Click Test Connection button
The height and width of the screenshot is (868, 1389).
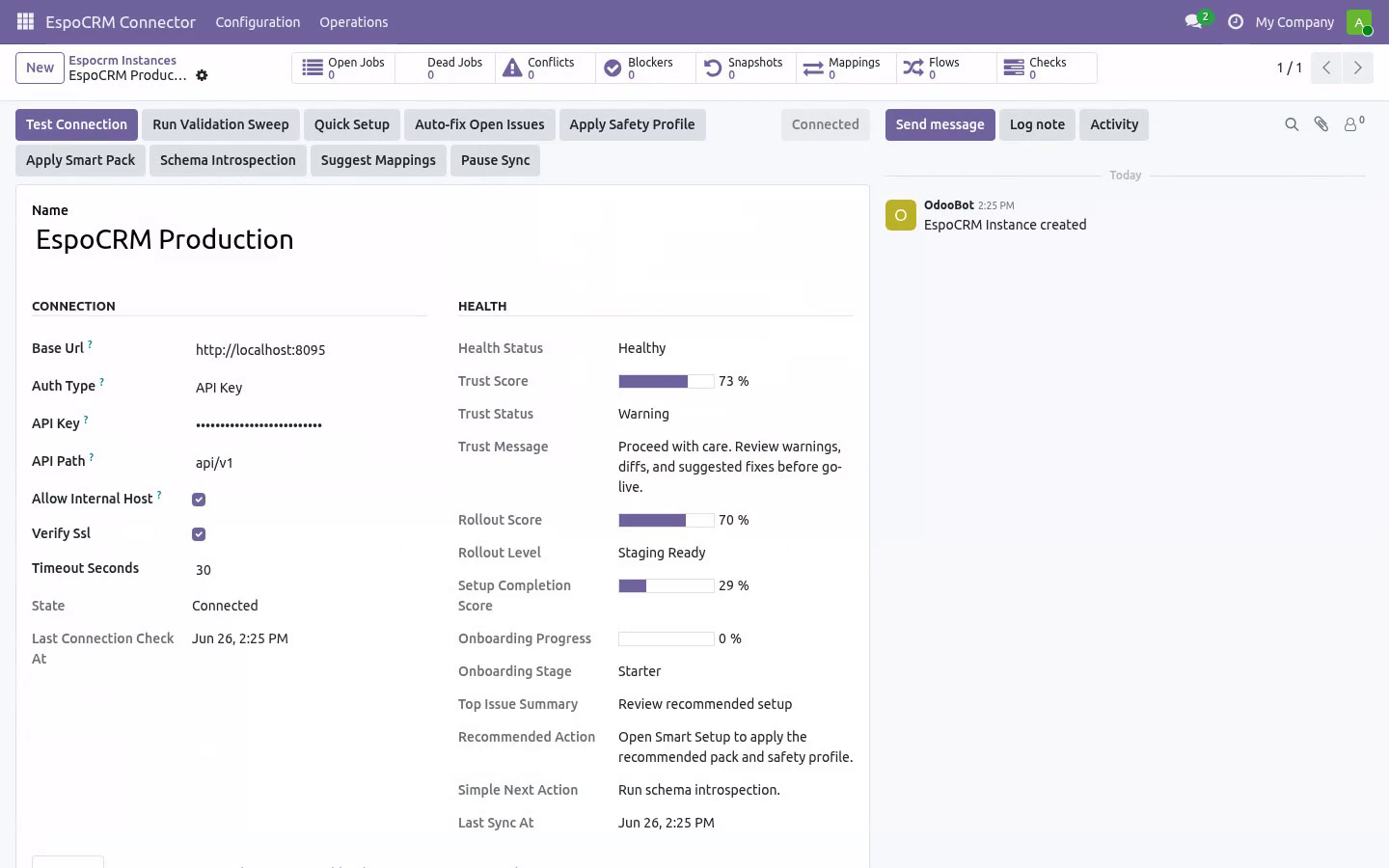[x=76, y=124]
